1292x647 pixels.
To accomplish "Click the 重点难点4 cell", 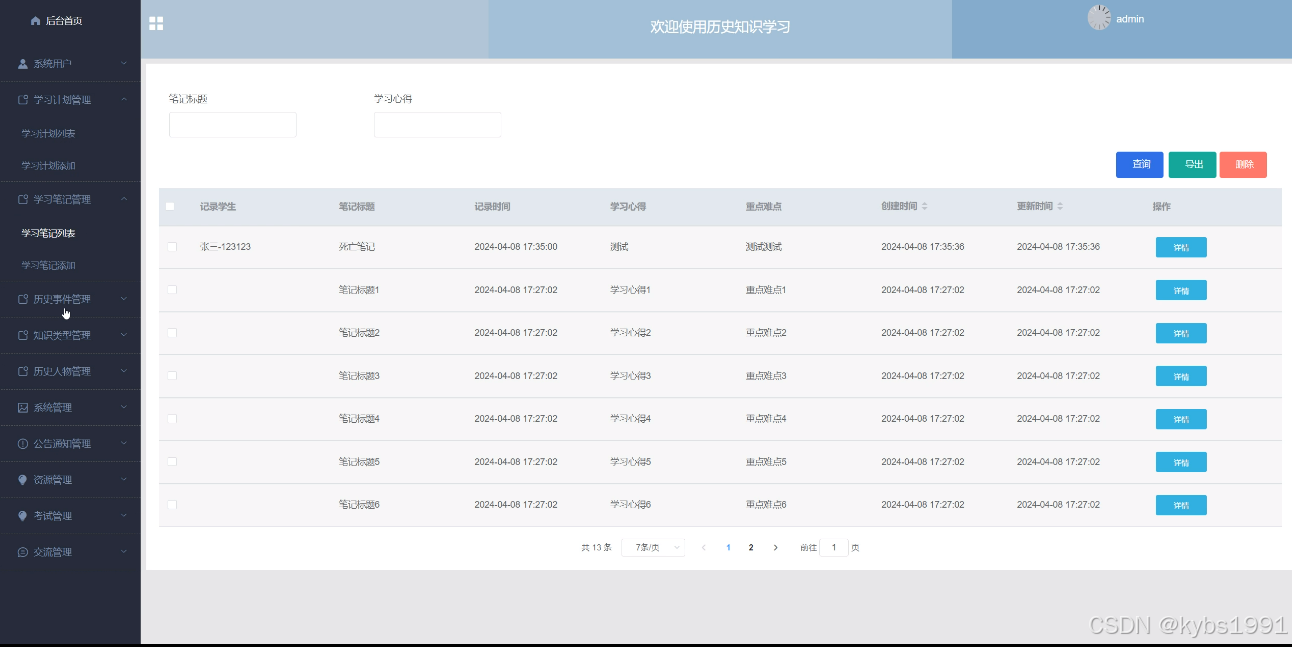I will [766, 419].
